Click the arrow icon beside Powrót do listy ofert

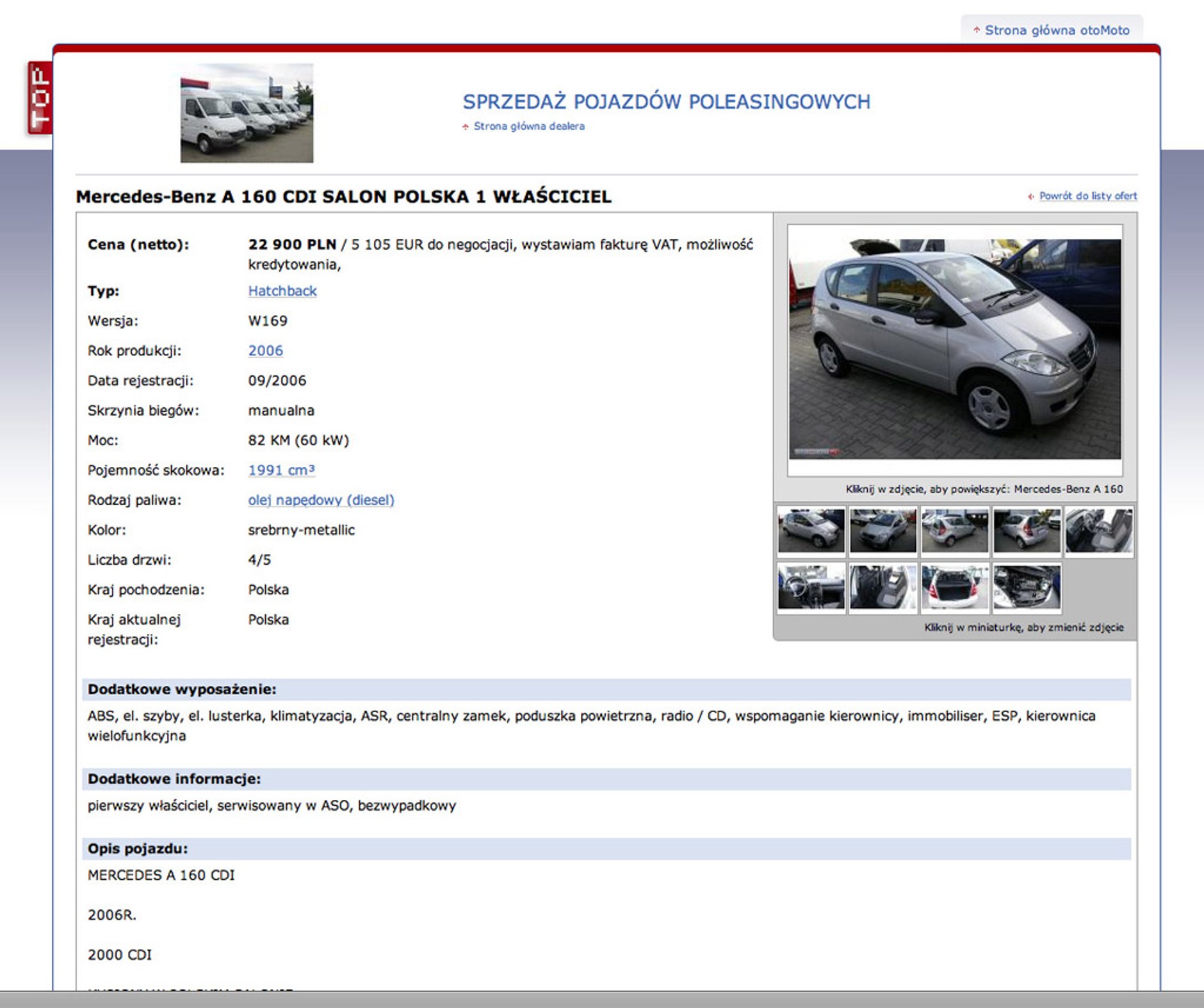coord(1032,197)
